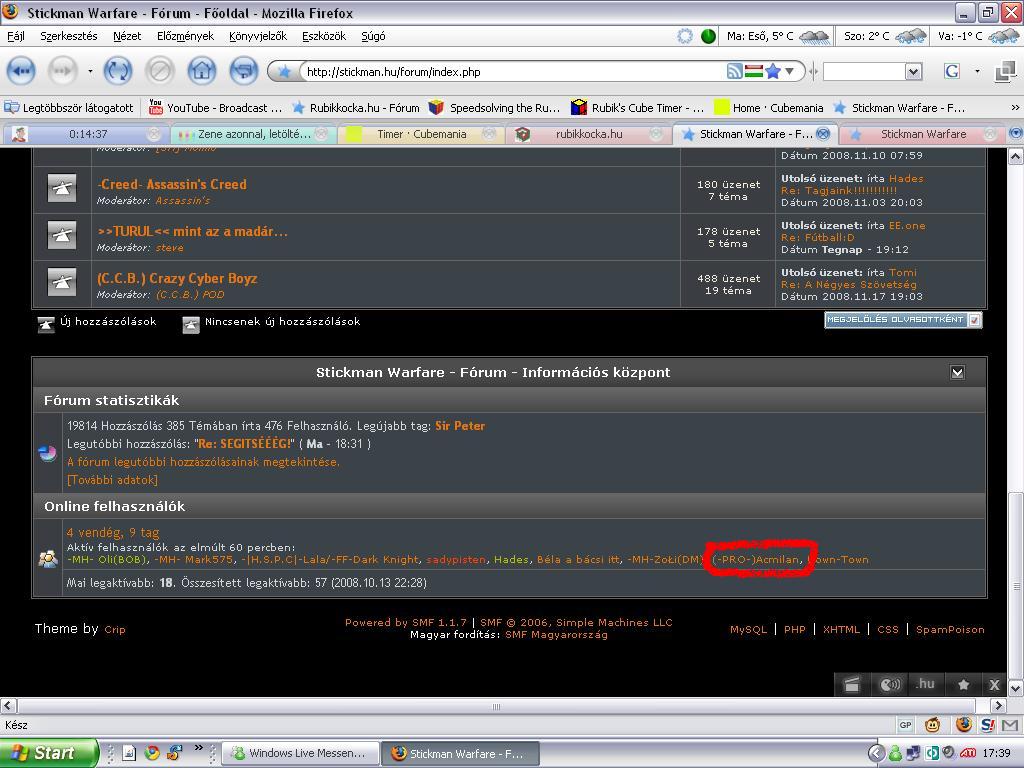Expand the back/forward history dropdown
This screenshot has width=1024, height=768.
tap(89, 71)
